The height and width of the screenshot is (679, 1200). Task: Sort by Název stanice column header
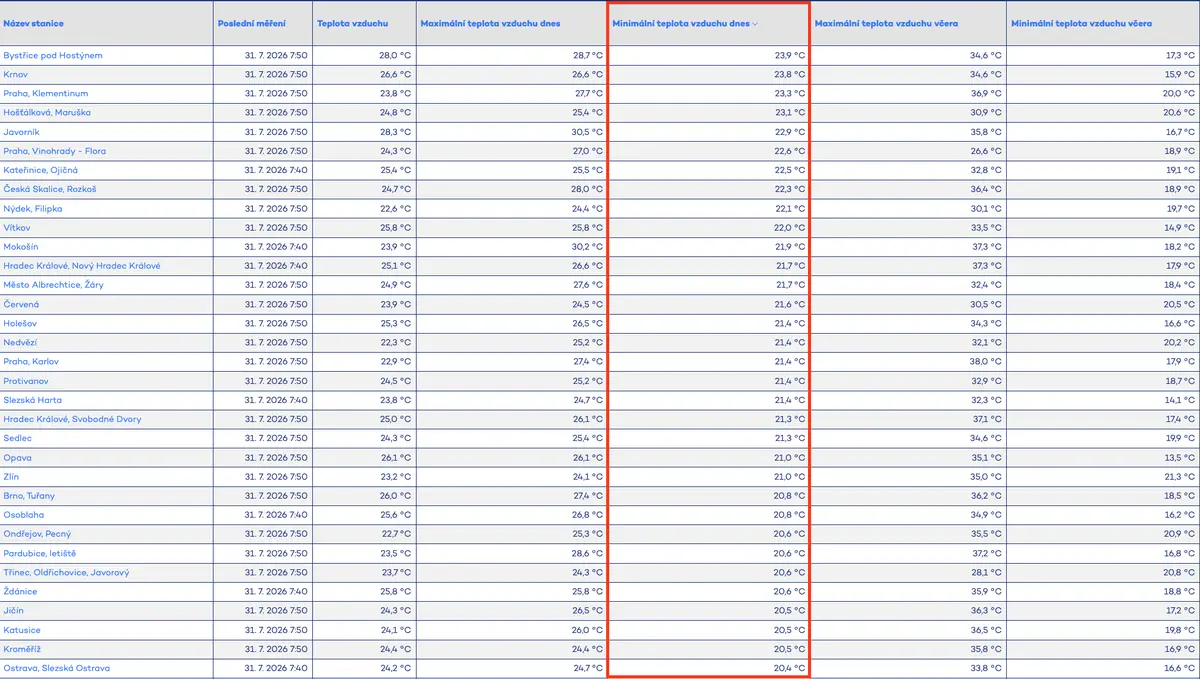point(27,23)
